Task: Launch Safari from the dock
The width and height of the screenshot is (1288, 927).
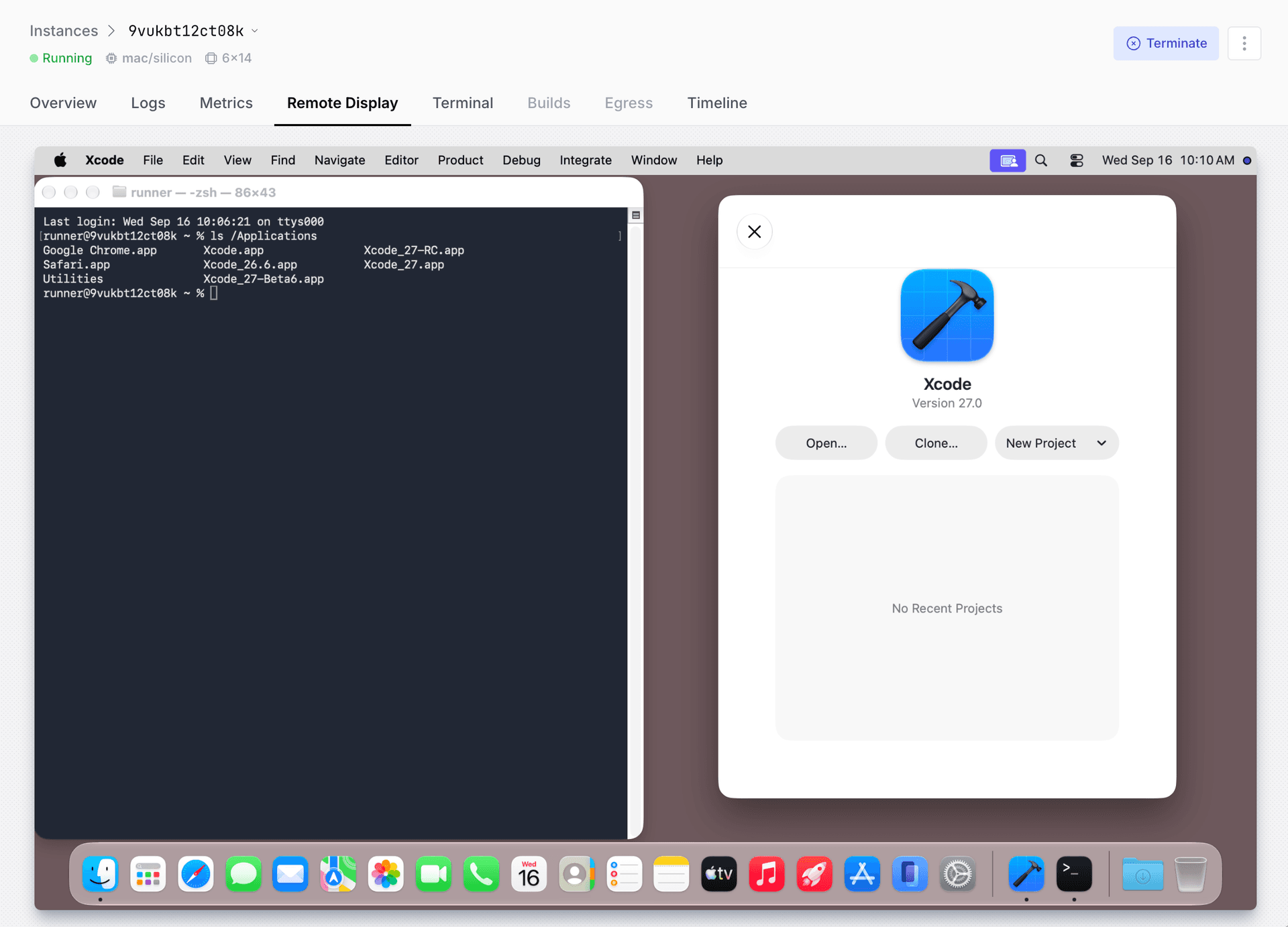Action: point(196,874)
